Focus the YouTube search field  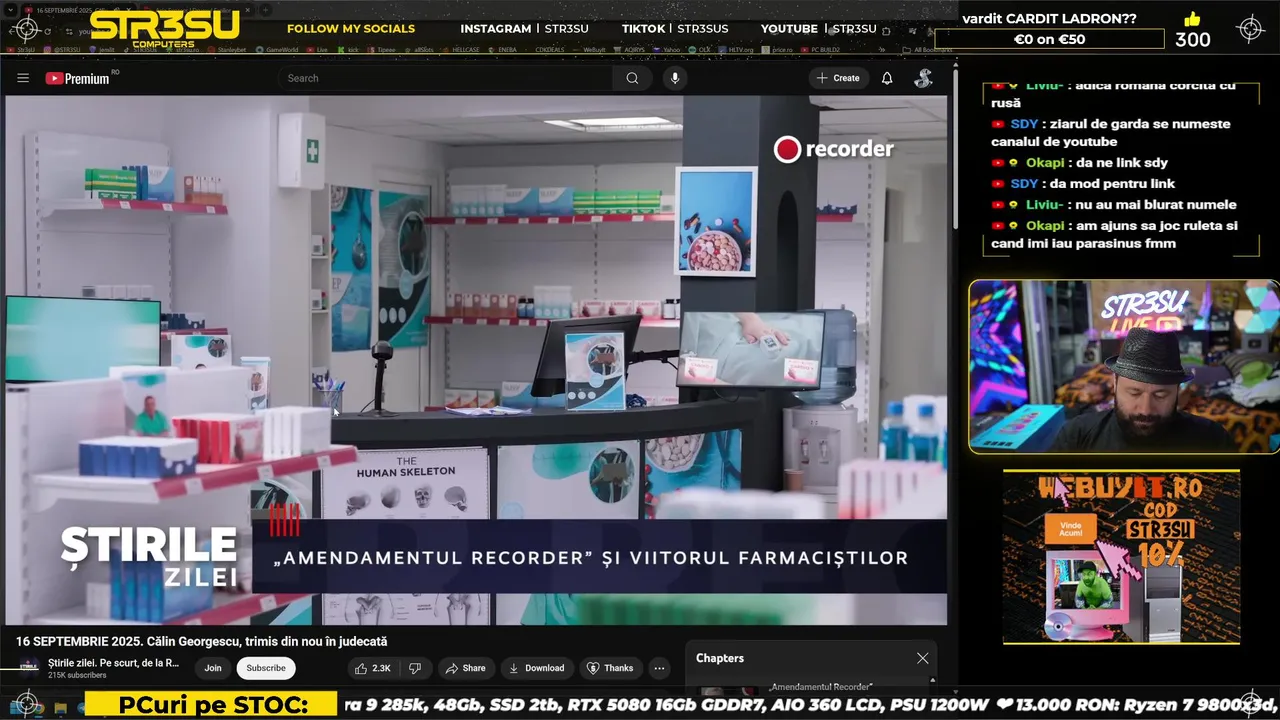446,78
